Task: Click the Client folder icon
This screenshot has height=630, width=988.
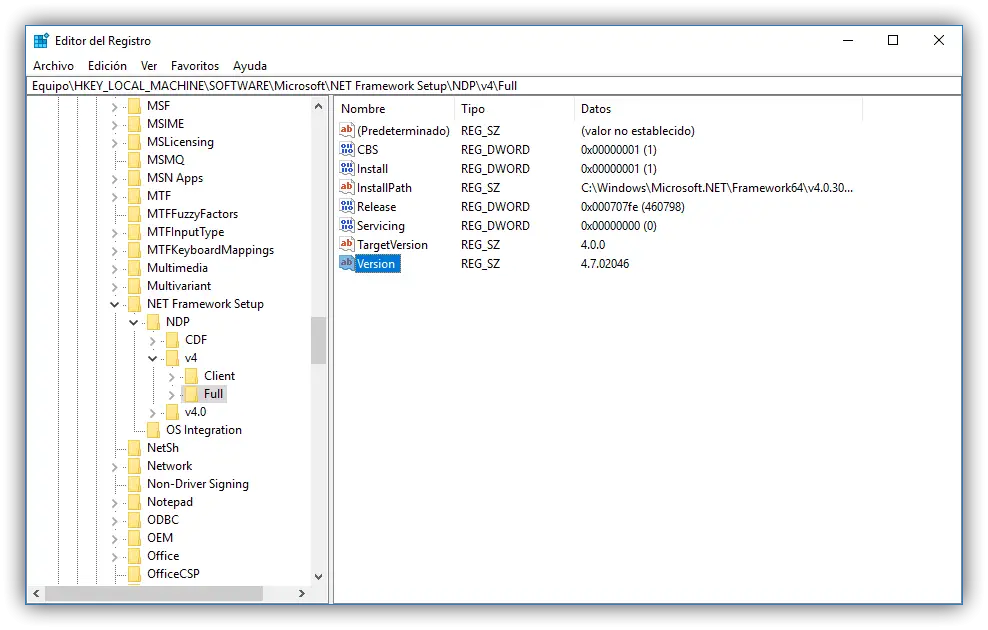Action: 191,376
